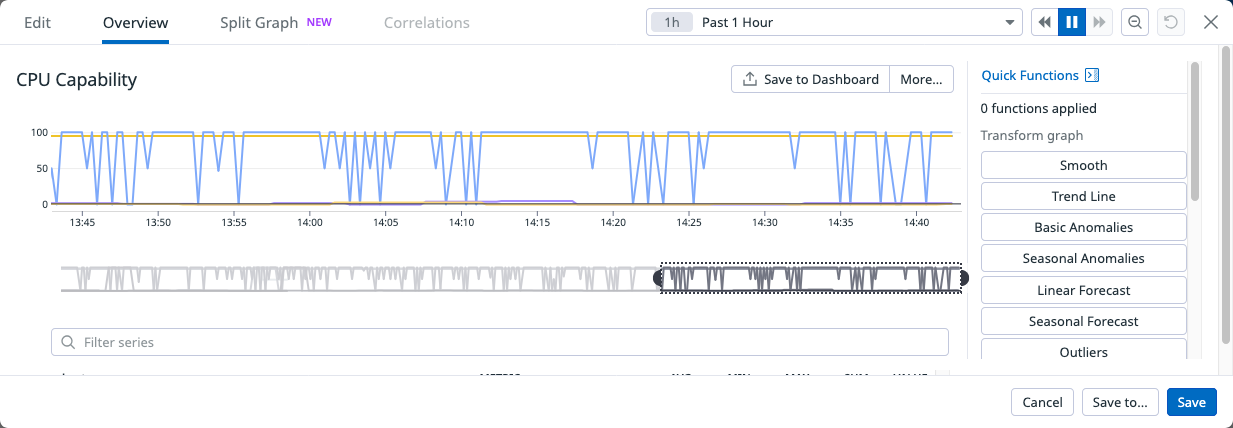Click the Cancel button
Image resolution: width=1233 pixels, height=428 pixels.
pyautogui.click(x=1042, y=402)
